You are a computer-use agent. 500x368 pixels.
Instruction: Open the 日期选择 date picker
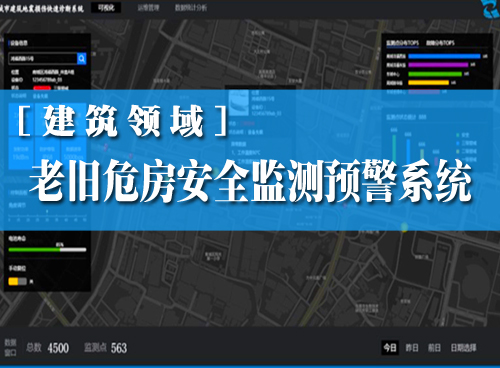(x=463, y=348)
